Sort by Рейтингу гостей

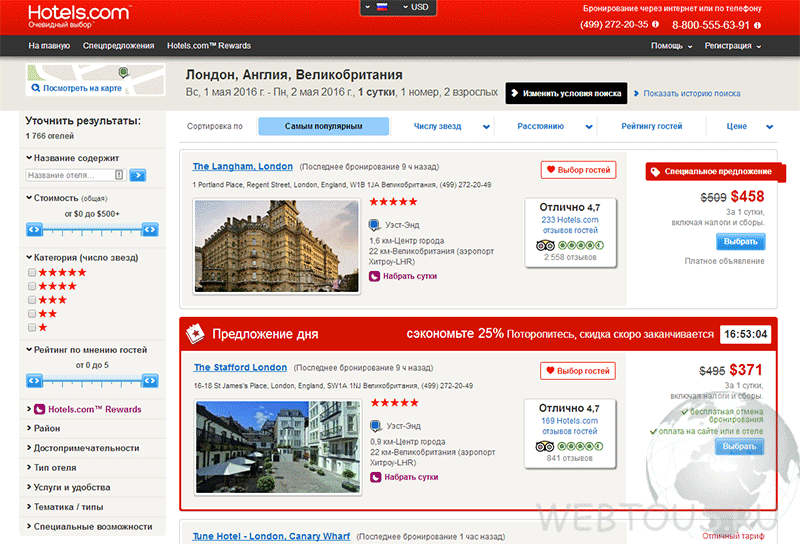pyautogui.click(x=652, y=127)
